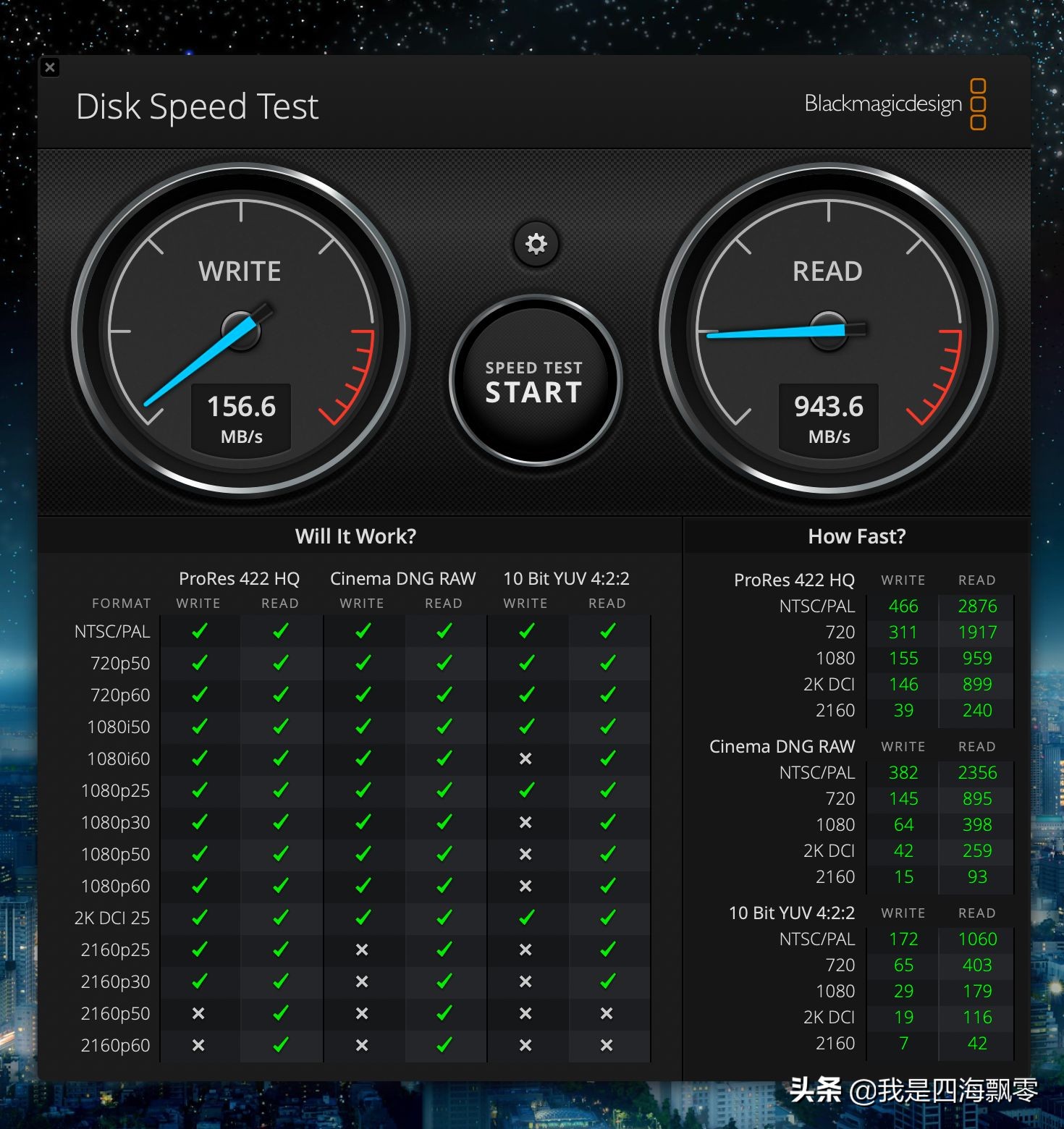Collapse the ProRes 422 HQ results section

click(x=793, y=580)
